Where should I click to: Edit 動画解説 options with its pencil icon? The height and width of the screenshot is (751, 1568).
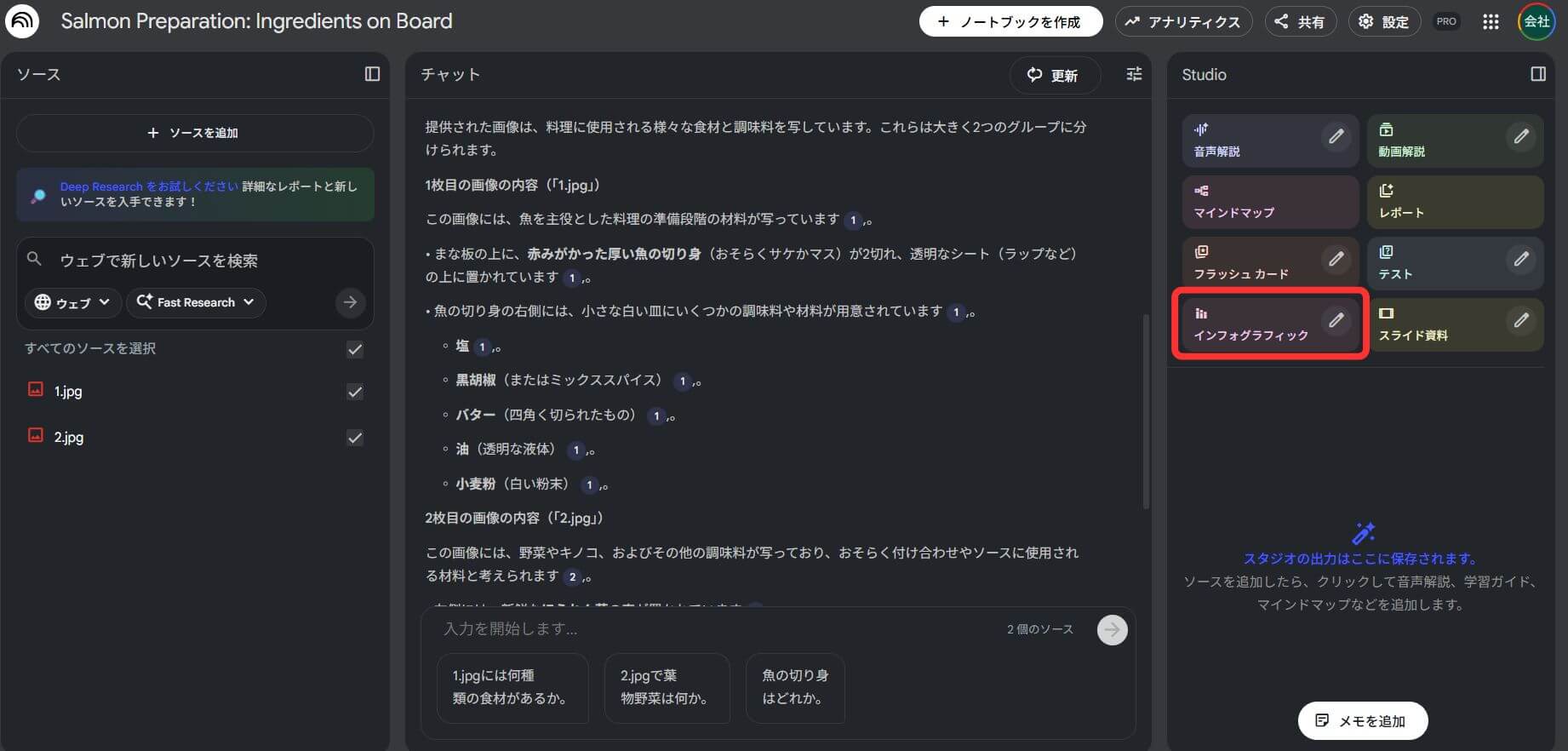(1520, 136)
